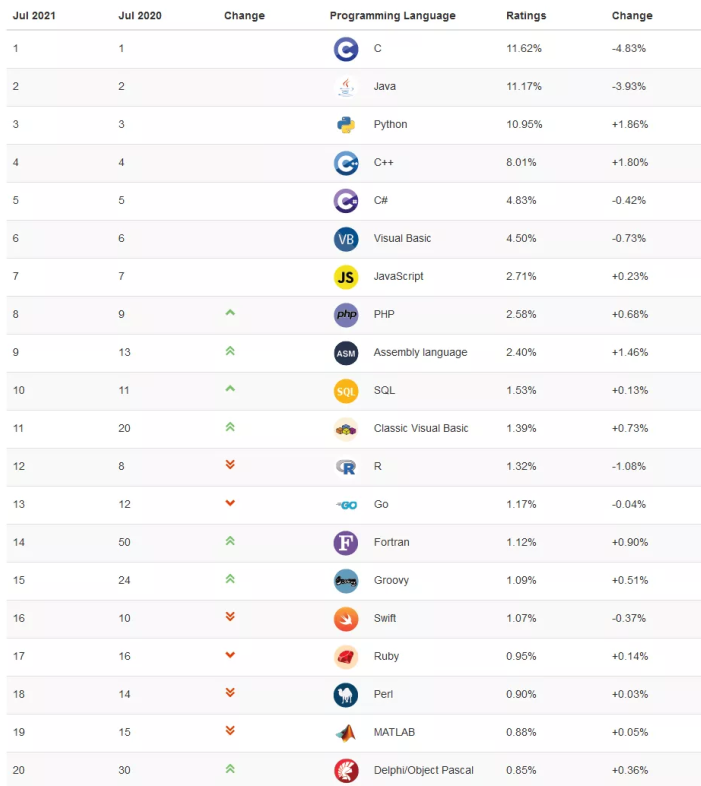Click the 11.62% rating for C
Image resolution: width=701 pixels, height=786 pixels.
pyautogui.click(x=524, y=49)
